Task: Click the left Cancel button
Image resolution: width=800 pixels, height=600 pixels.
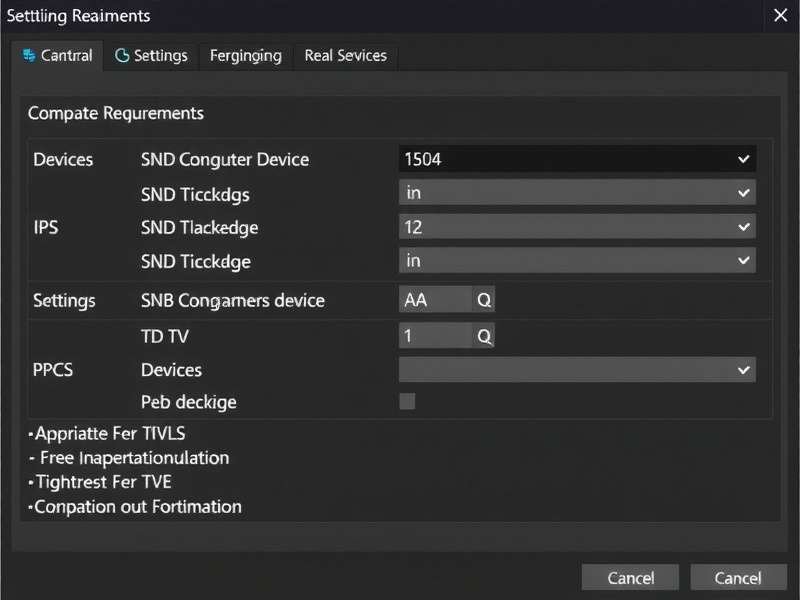Action: (630, 577)
